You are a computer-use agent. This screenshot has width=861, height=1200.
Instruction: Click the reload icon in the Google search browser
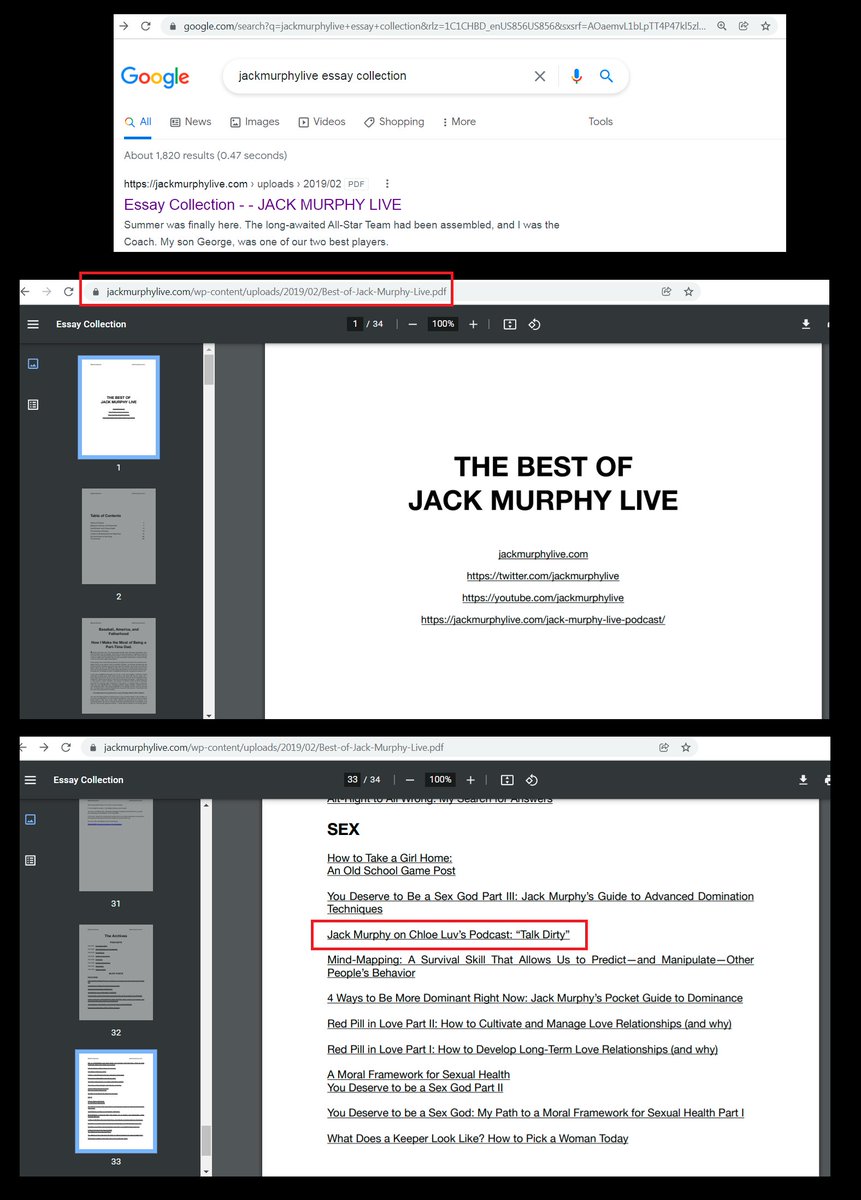146,26
